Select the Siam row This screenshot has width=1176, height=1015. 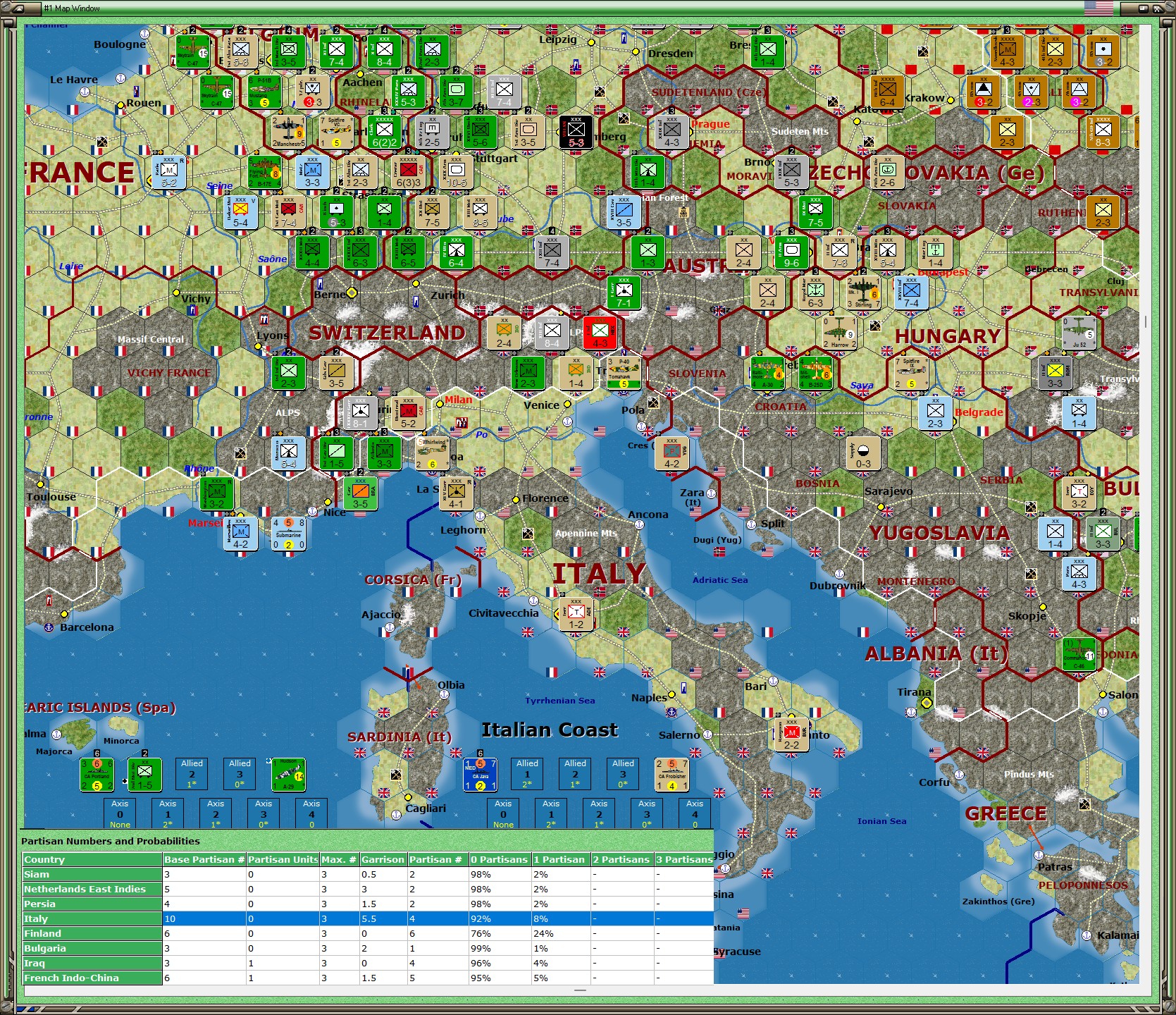pyautogui.click(x=368, y=874)
